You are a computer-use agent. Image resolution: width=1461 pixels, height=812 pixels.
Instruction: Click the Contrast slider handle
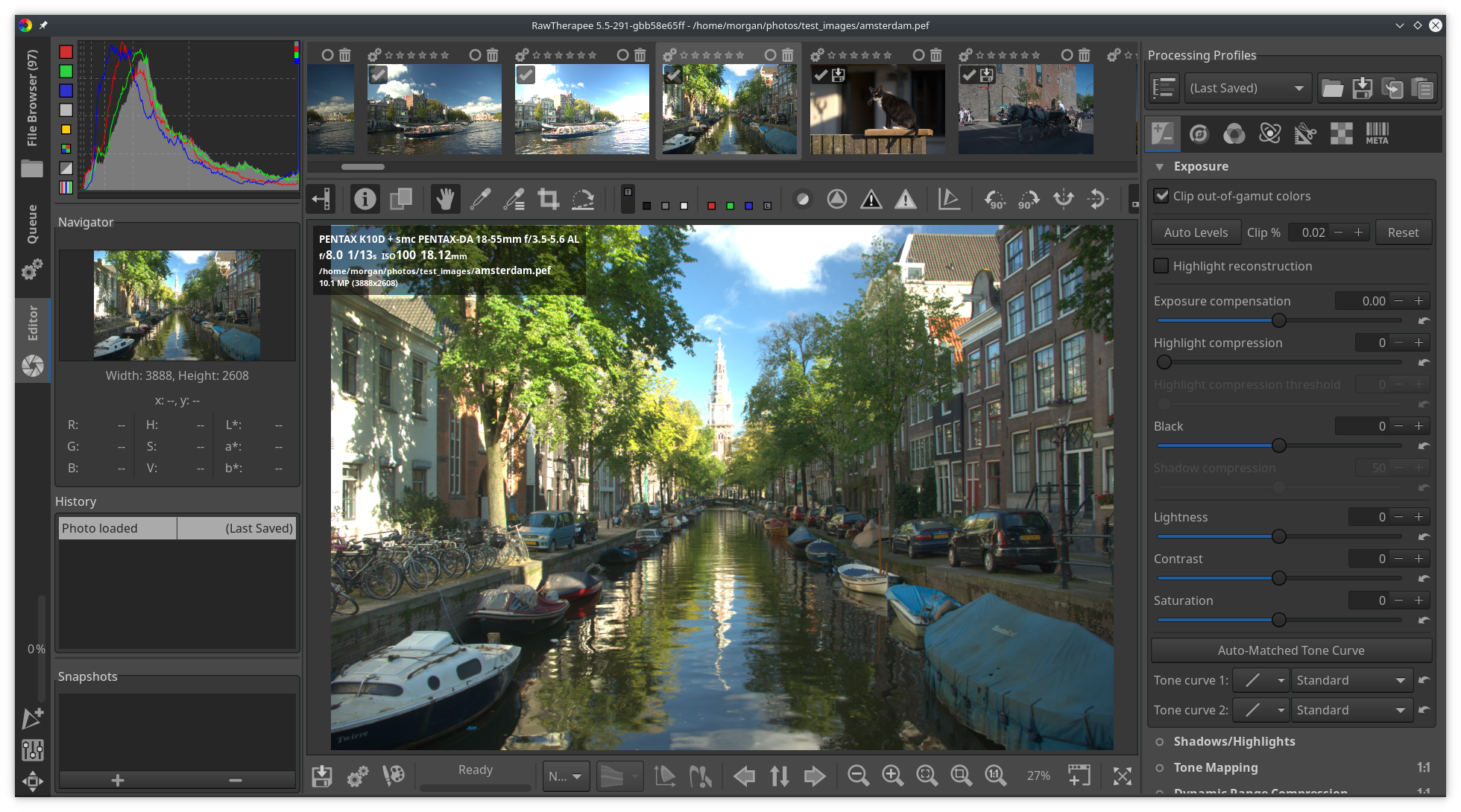coord(1279,578)
